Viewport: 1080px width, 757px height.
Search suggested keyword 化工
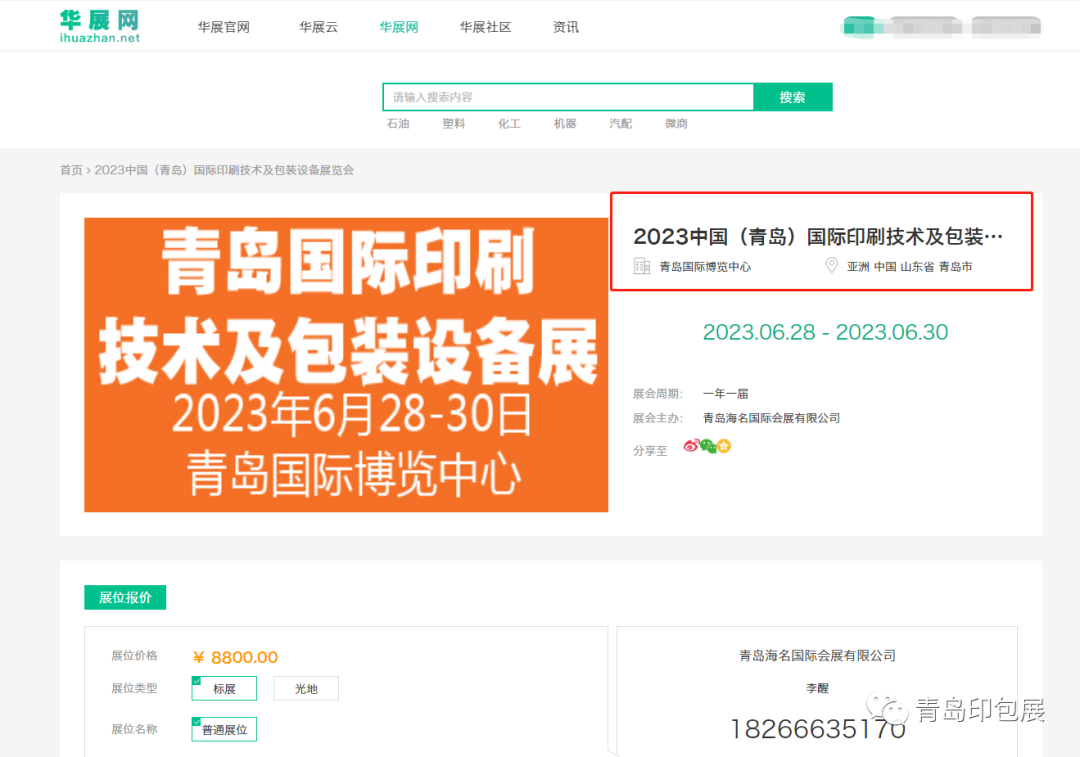[509, 123]
